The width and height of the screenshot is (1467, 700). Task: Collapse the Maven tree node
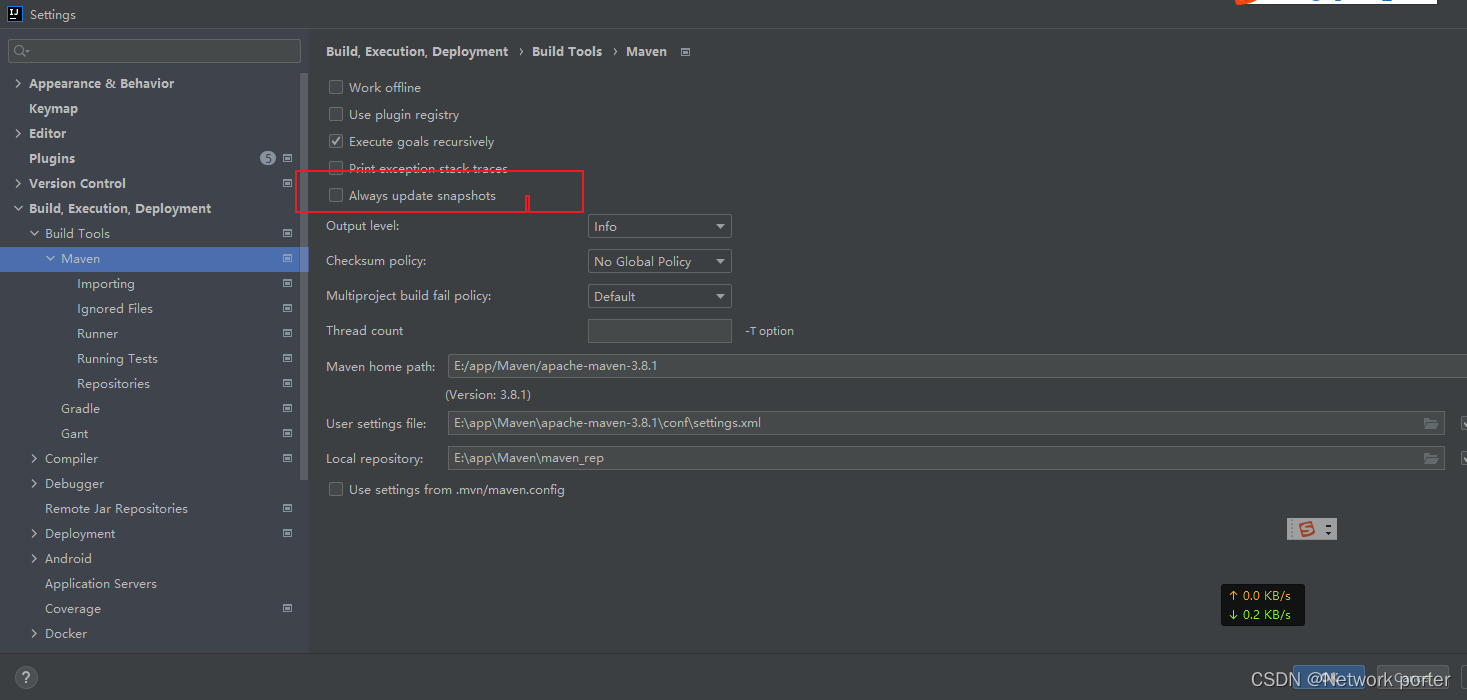click(51, 259)
